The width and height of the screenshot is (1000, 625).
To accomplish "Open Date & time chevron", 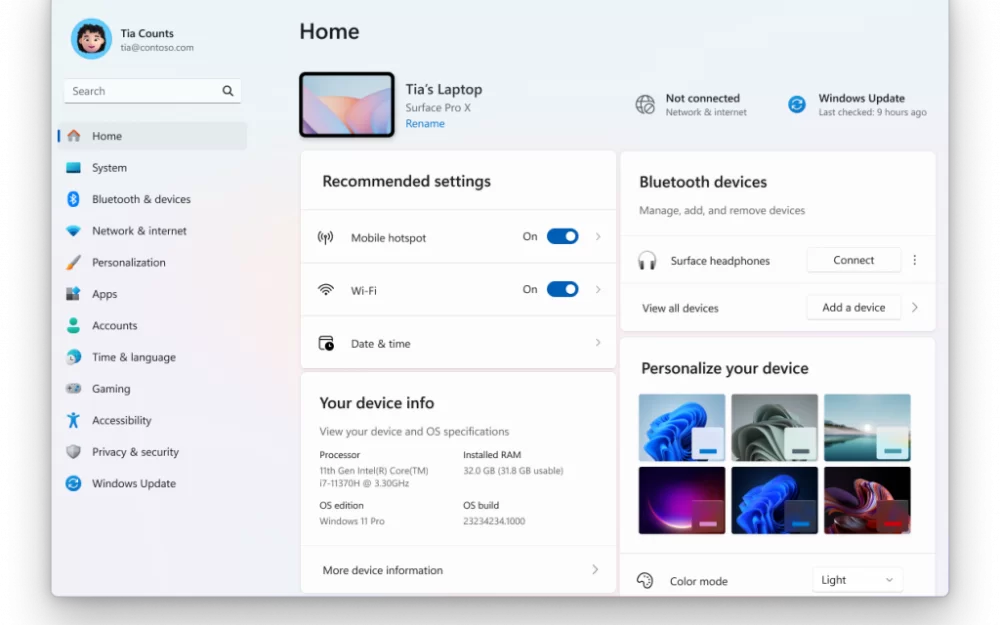I will [598, 342].
